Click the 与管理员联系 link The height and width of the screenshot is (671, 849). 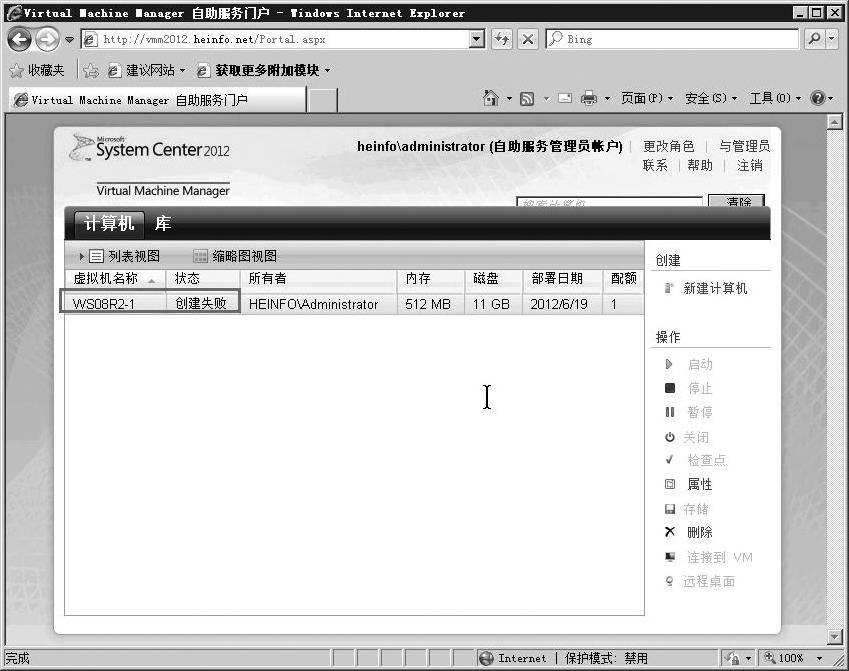(x=744, y=146)
